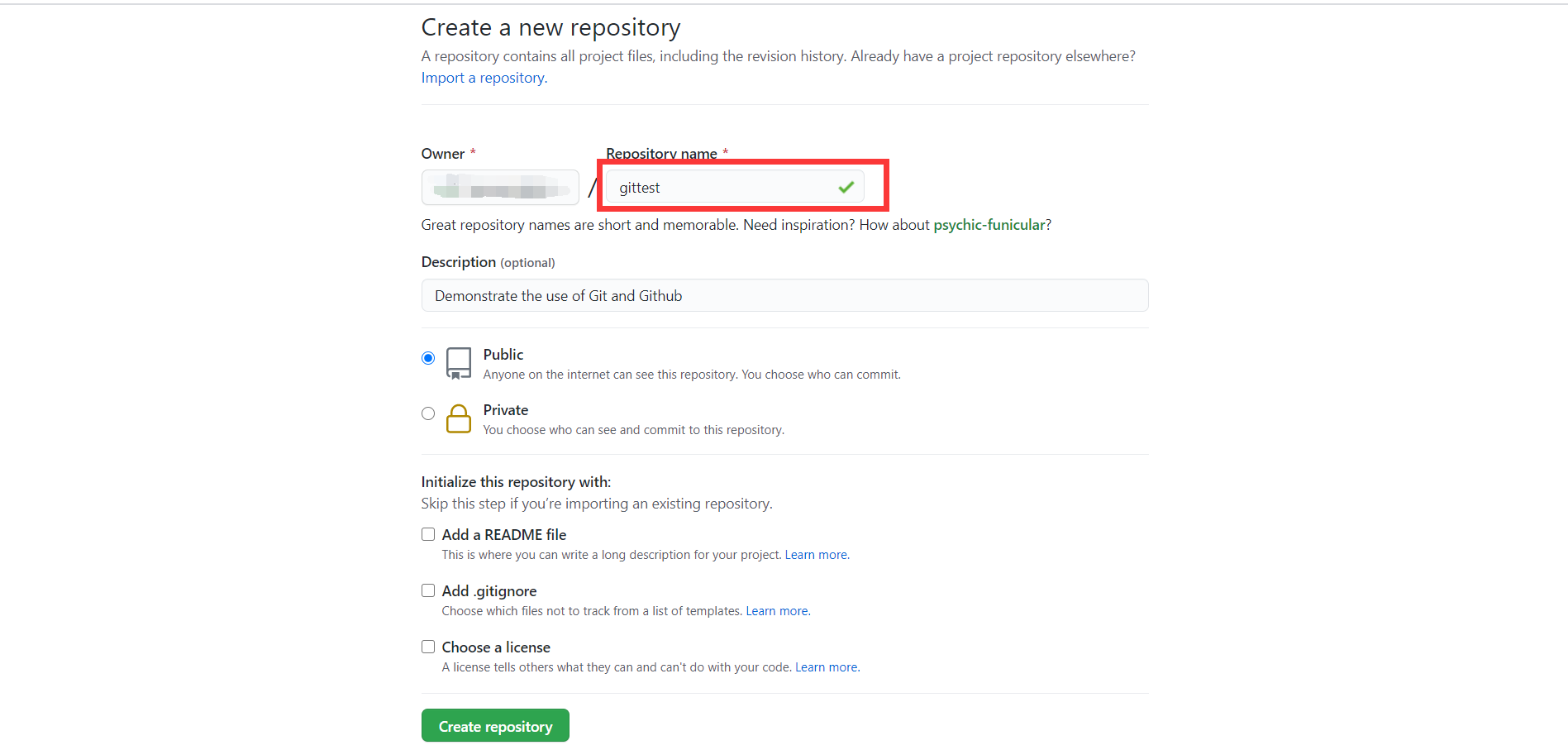Click the Add .gitignore label
Image resolution: width=1568 pixels, height=750 pixels.
click(x=489, y=591)
